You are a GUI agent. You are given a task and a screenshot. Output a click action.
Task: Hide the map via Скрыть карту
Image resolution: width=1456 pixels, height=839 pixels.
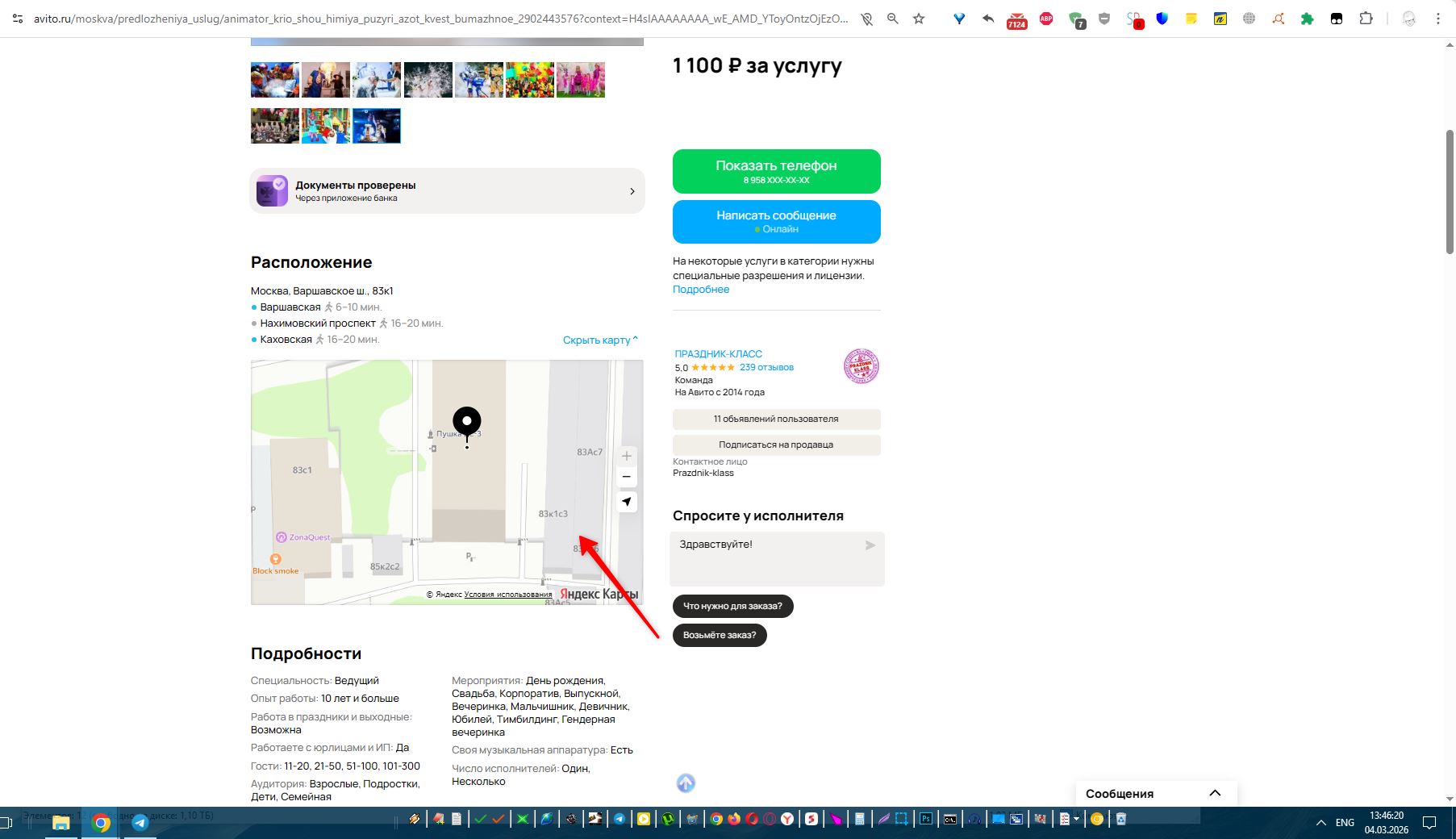click(x=600, y=340)
